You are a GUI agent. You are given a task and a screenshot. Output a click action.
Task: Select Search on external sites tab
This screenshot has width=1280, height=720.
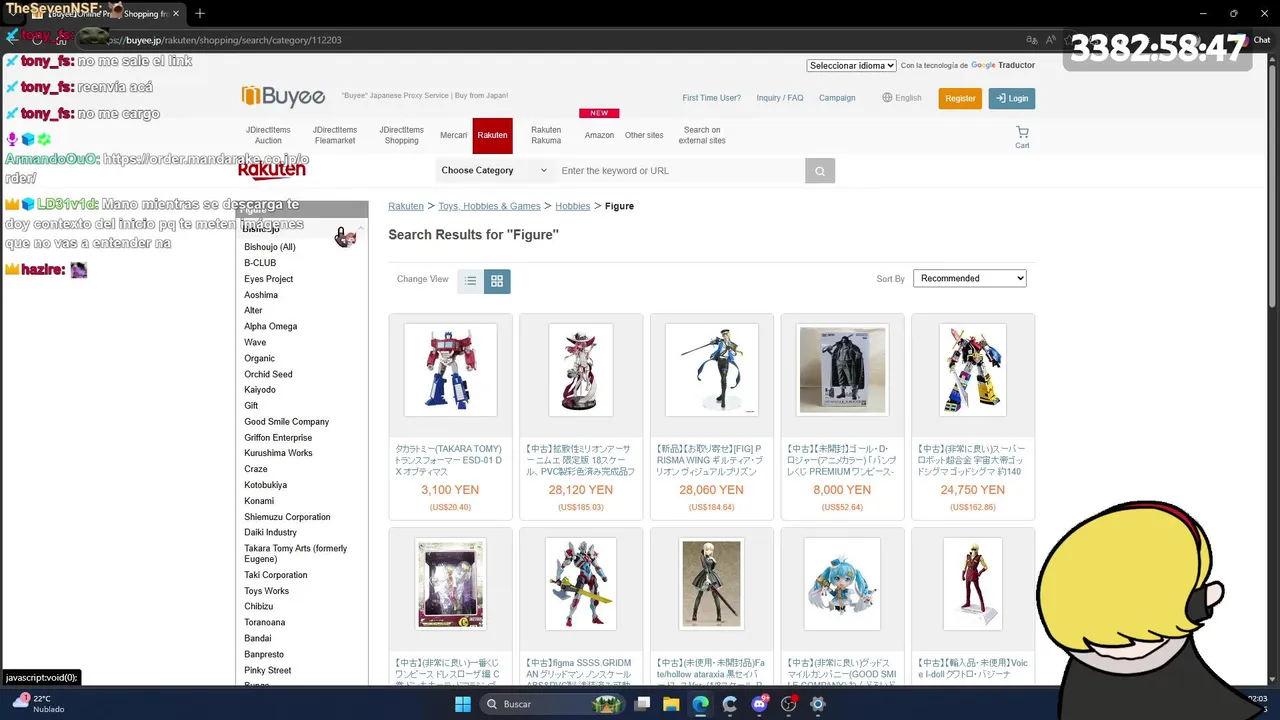pyautogui.click(x=702, y=135)
